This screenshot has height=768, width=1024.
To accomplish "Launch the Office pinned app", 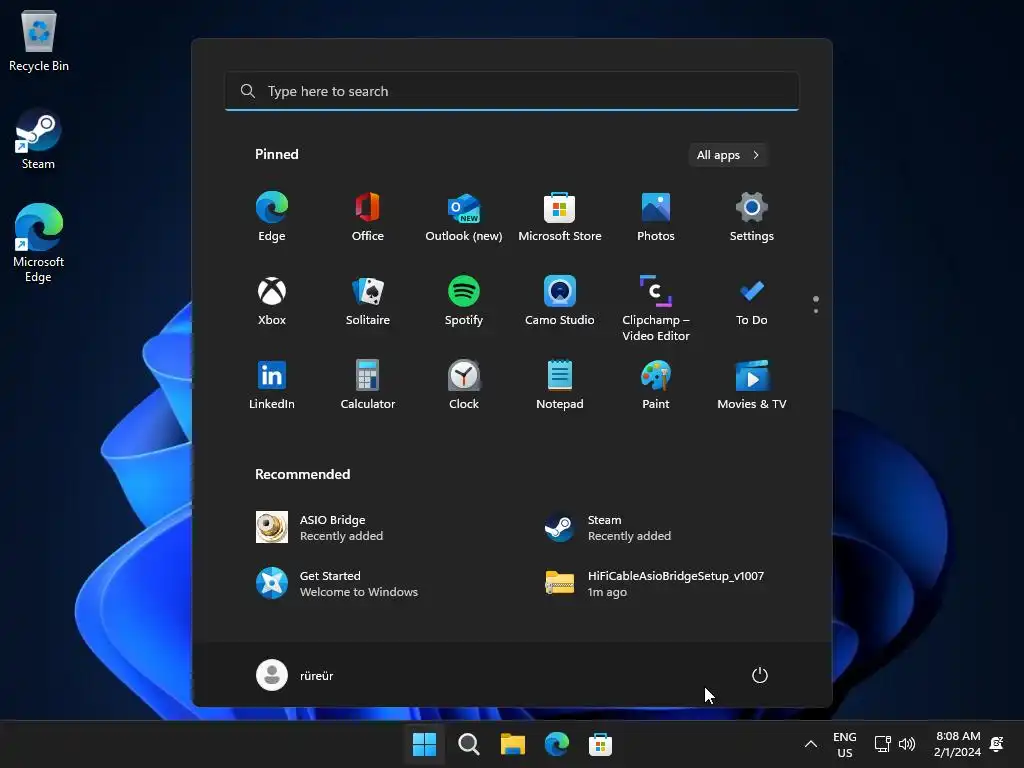I will [368, 217].
